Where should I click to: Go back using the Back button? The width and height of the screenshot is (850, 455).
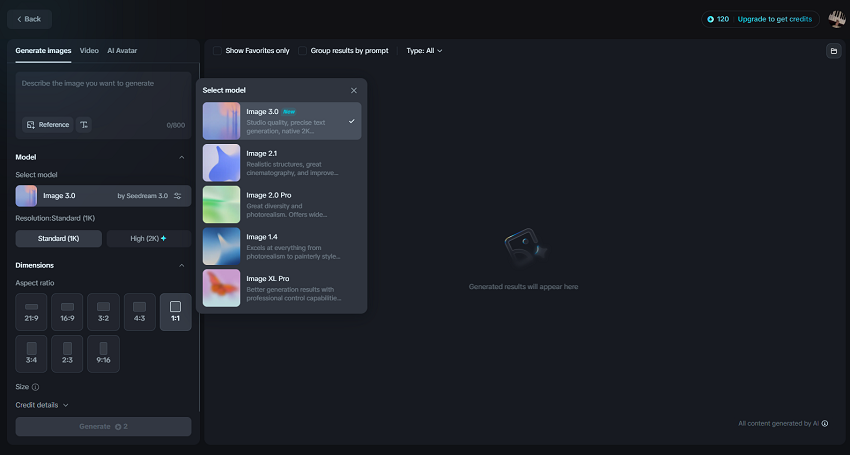click(29, 19)
